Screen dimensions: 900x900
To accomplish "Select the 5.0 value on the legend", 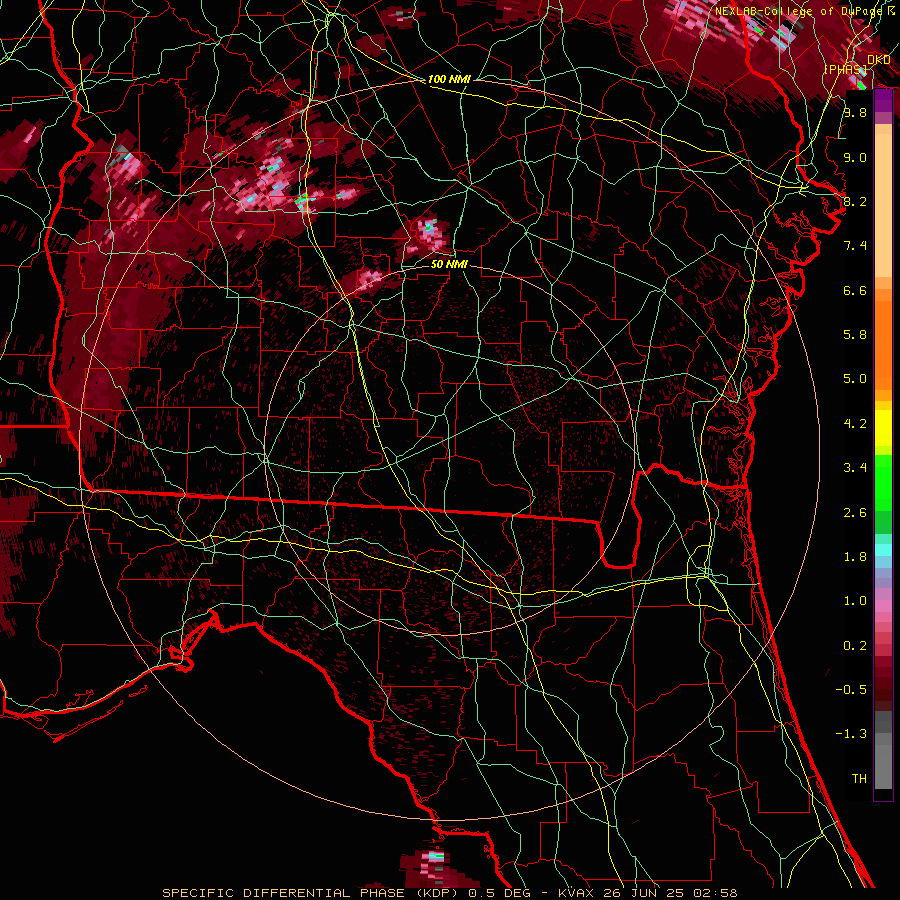I will (855, 379).
